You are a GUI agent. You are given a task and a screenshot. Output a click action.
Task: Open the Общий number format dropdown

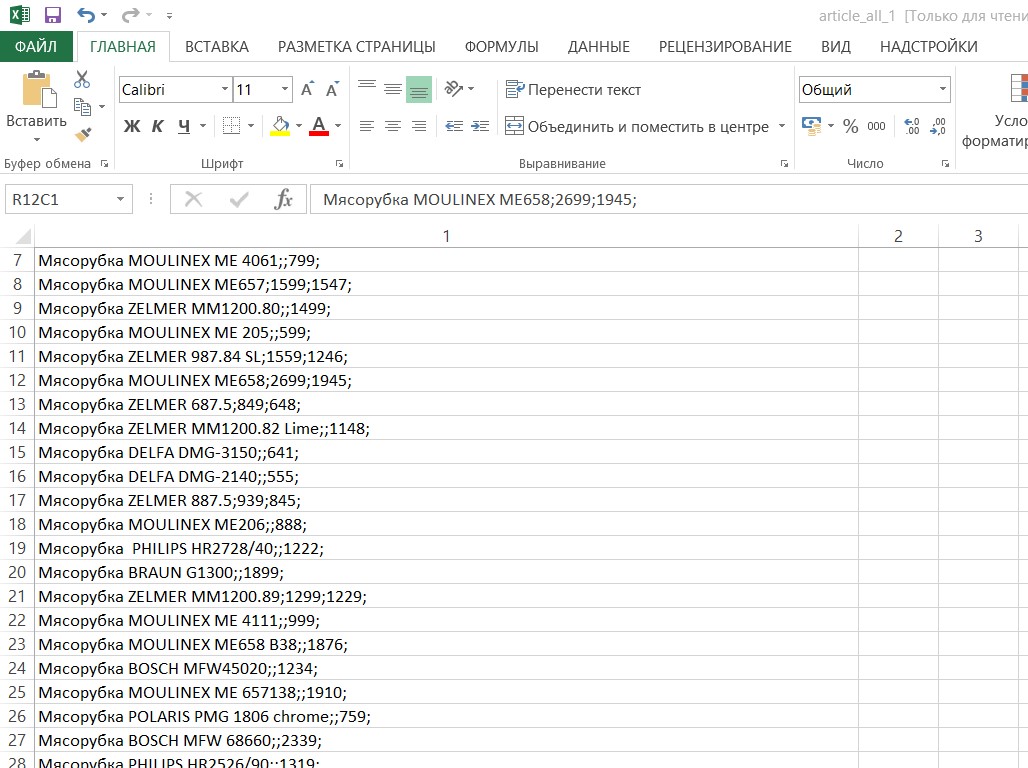click(943, 89)
